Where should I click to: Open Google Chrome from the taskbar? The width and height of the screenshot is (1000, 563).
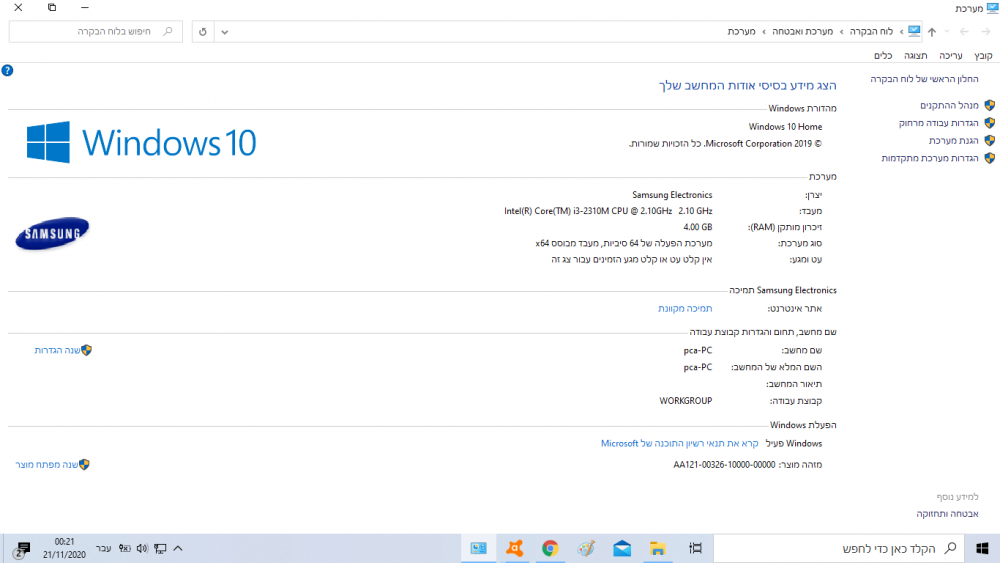coord(550,548)
